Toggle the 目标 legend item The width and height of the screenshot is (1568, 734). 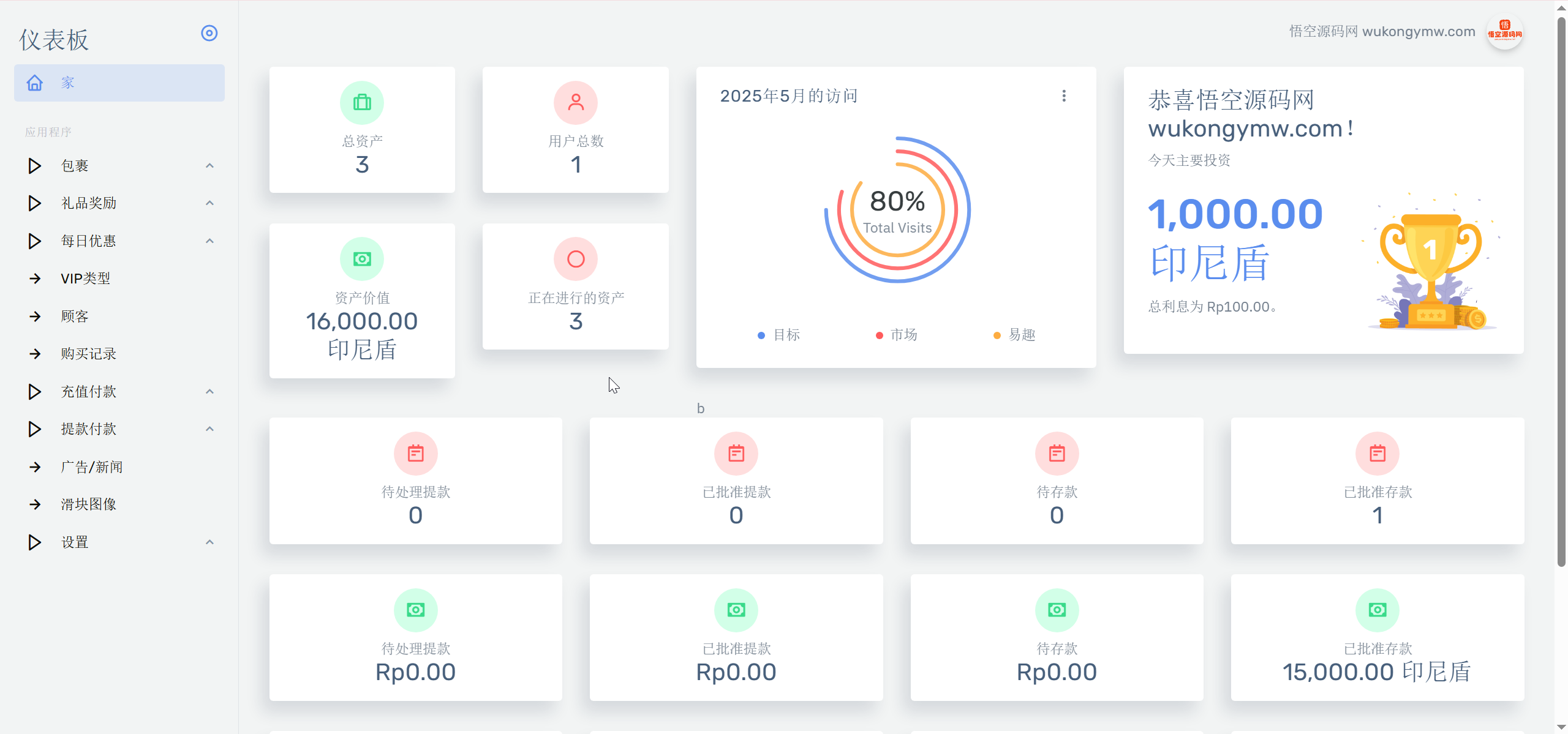tap(779, 335)
